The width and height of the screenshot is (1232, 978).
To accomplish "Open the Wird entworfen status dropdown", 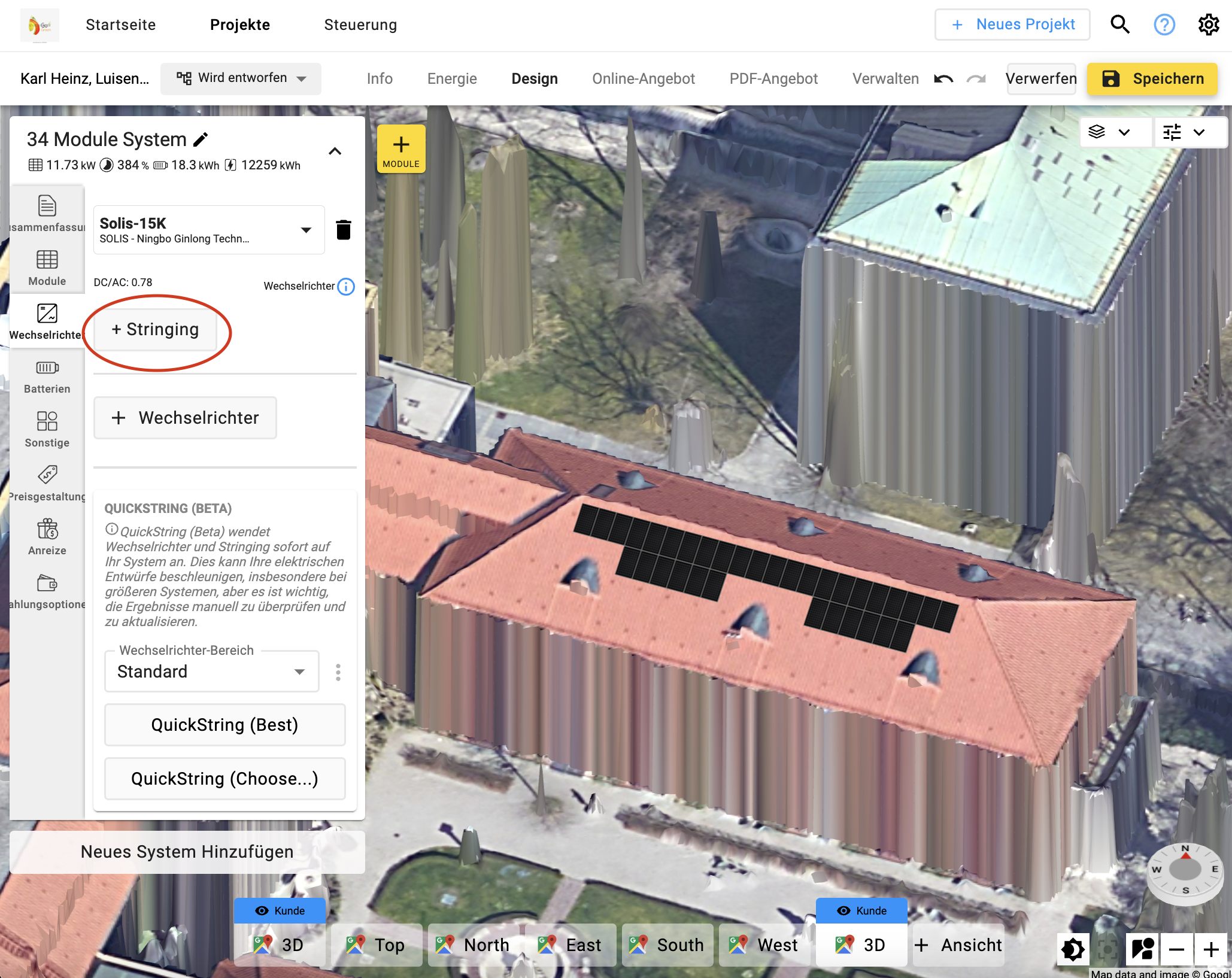I will 241,78.
